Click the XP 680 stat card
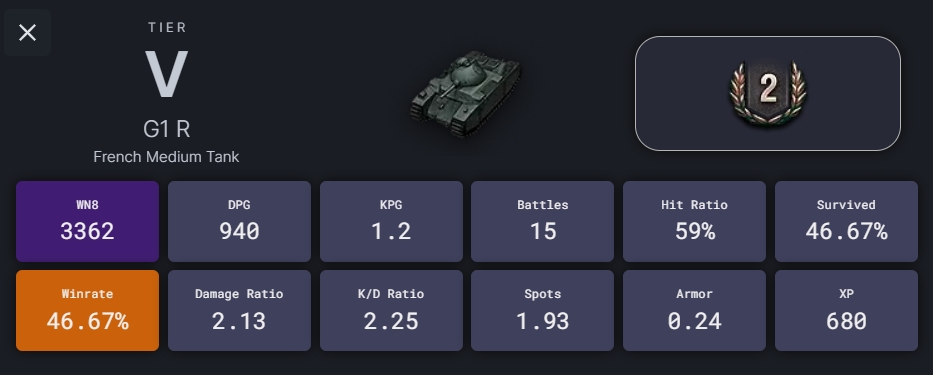 click(846, 311)
